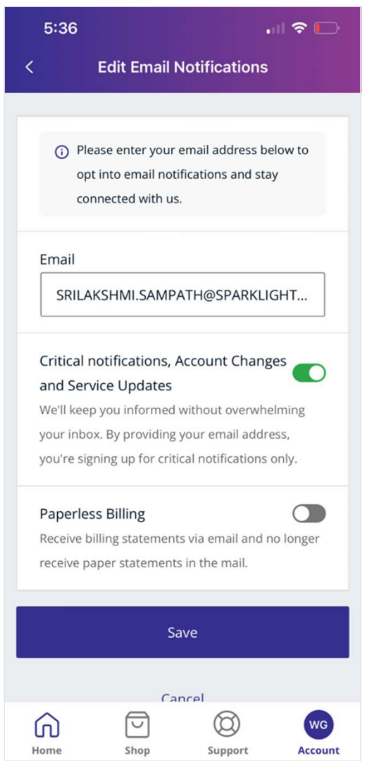Select the Shop tab label
Screen dimensions: 369x770
click(x=137, y=751)
